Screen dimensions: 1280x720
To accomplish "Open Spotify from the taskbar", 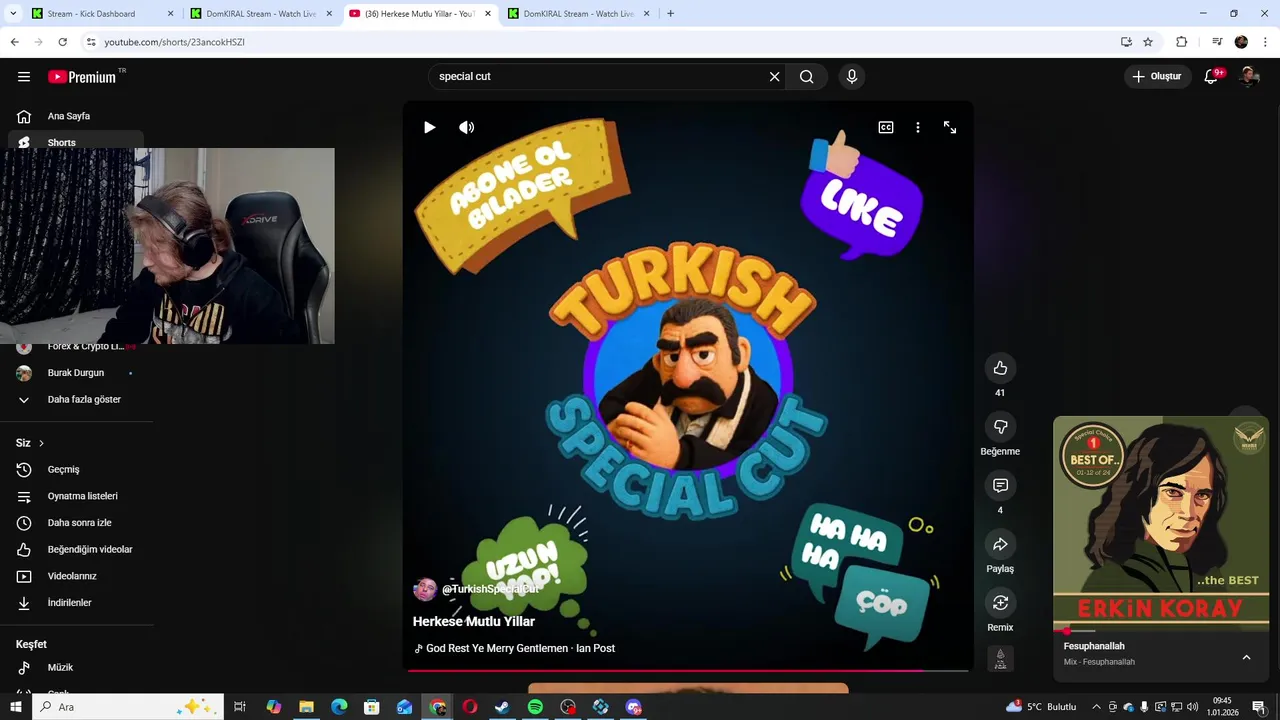I will pyautogui.click(x=535, y=707).
